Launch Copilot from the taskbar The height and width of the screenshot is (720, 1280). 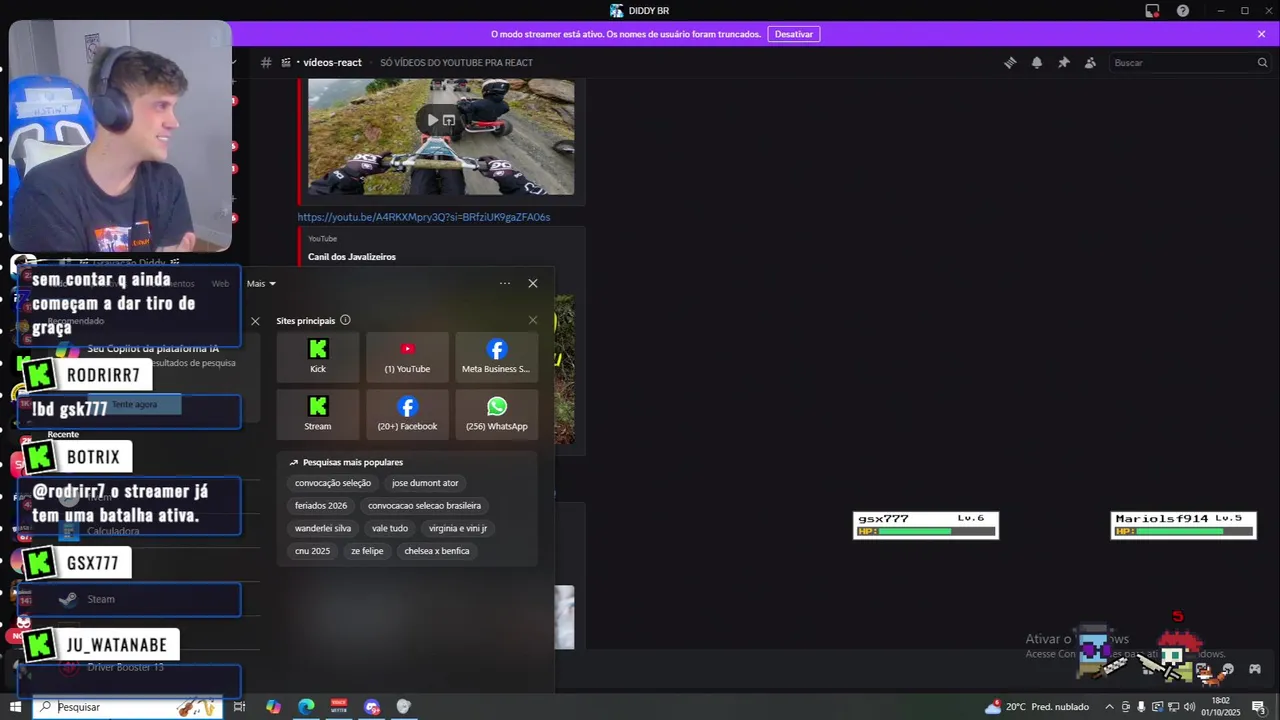(x=273, y=707)
